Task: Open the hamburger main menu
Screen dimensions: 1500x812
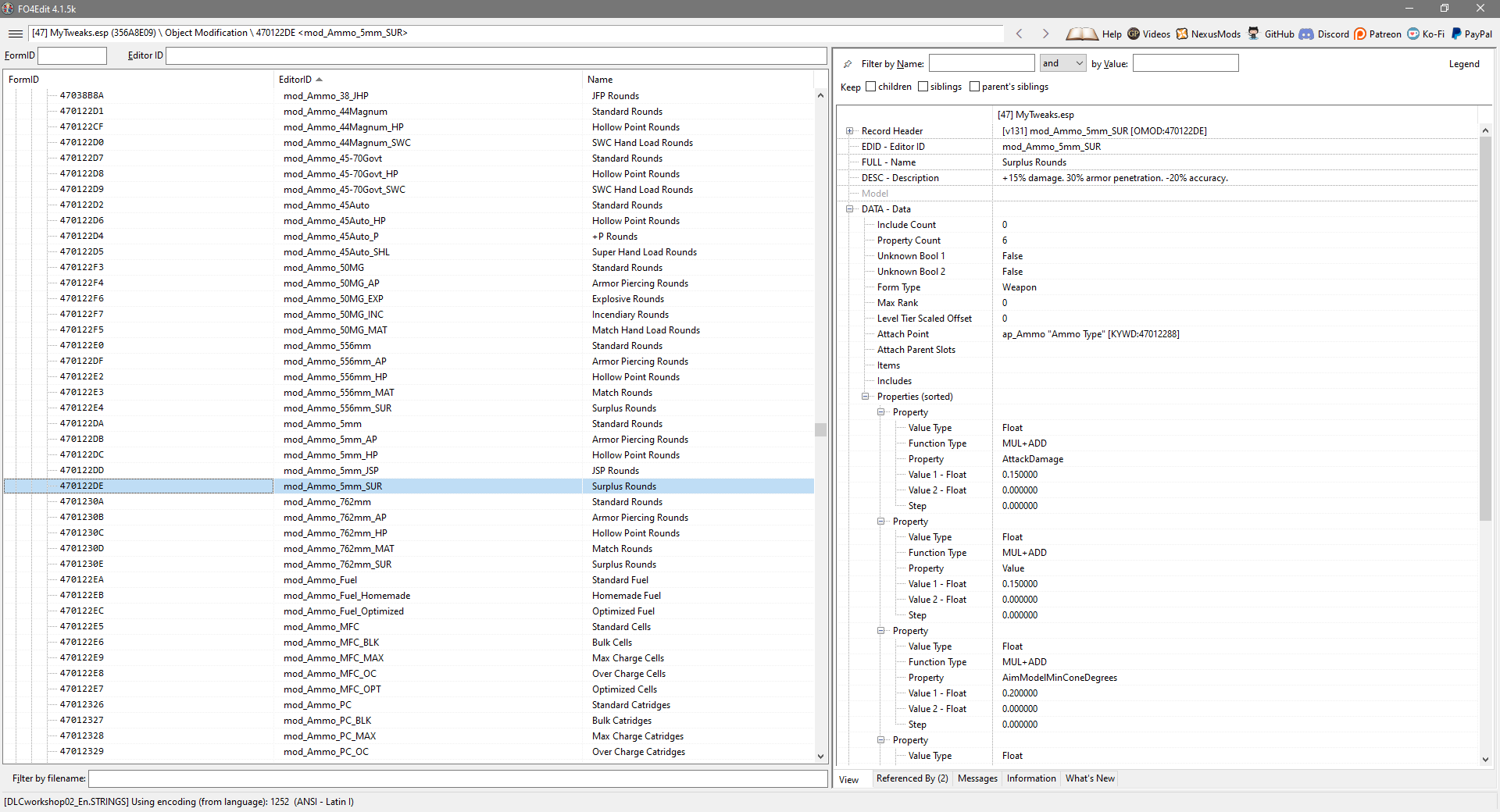Action: pos(15,34)
